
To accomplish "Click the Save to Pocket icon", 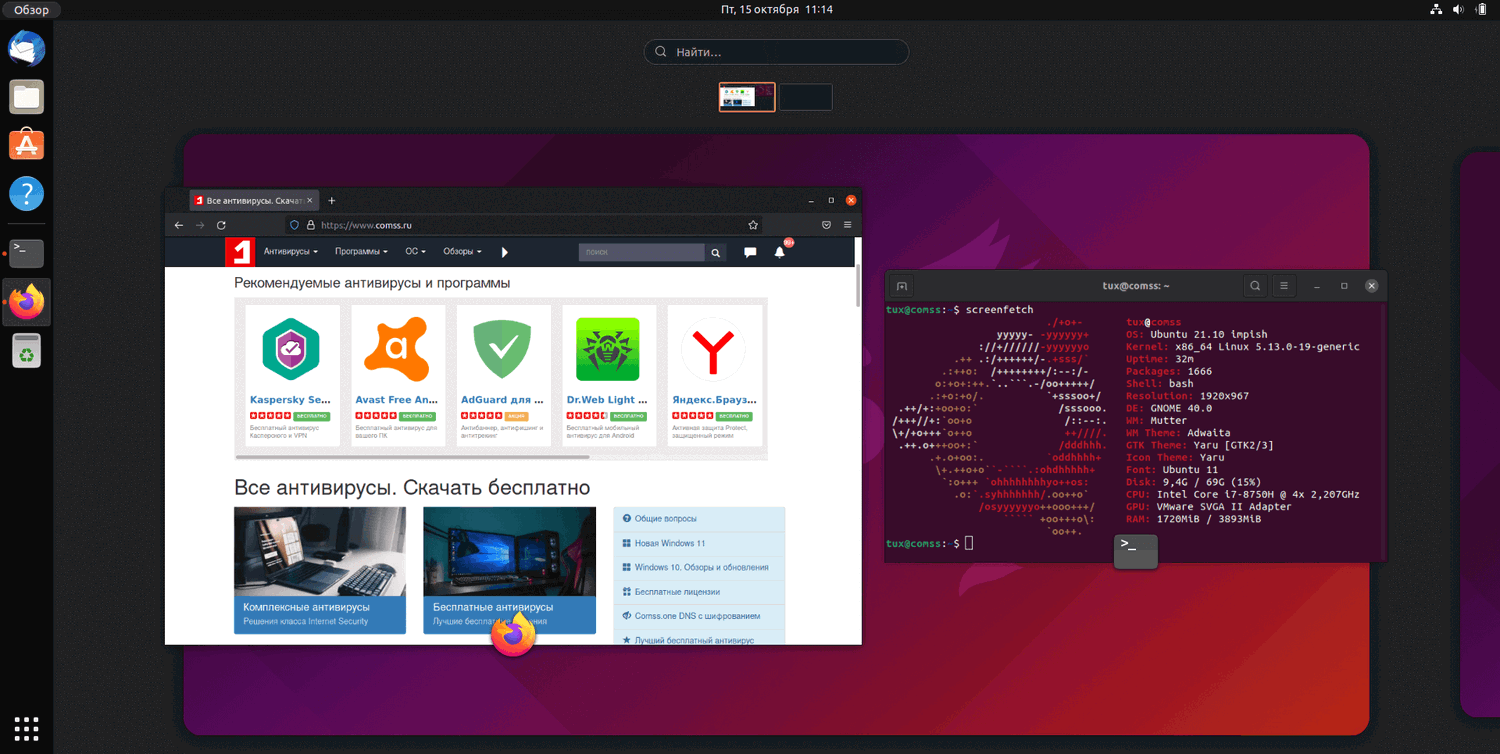I will 827,225.
